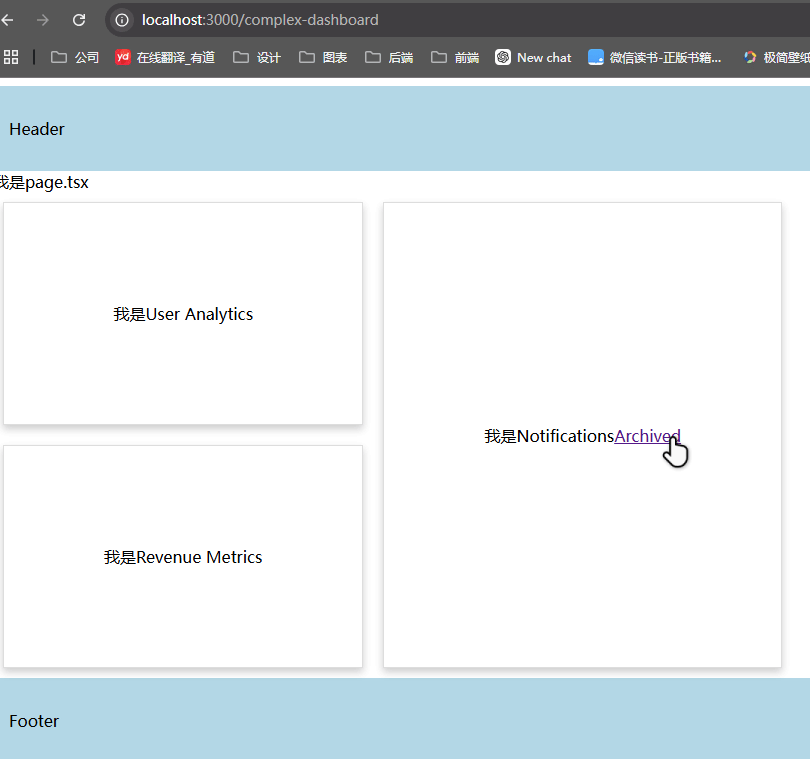Click the Archived link in Notifications
This screenshot has height=759, width=810.
[647, 436]
